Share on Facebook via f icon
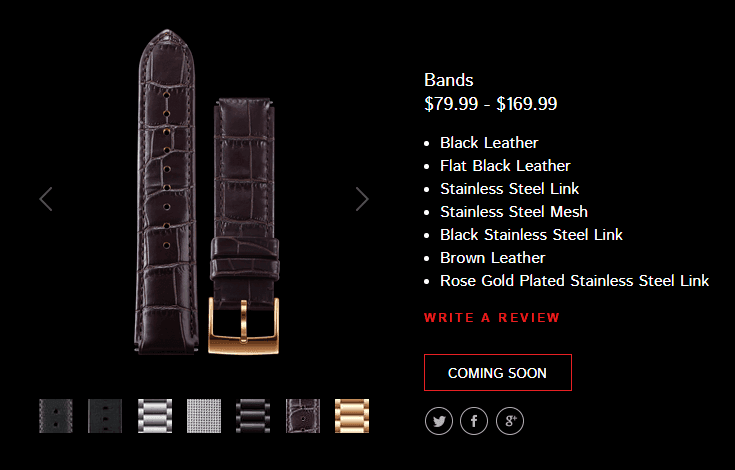 474,421
